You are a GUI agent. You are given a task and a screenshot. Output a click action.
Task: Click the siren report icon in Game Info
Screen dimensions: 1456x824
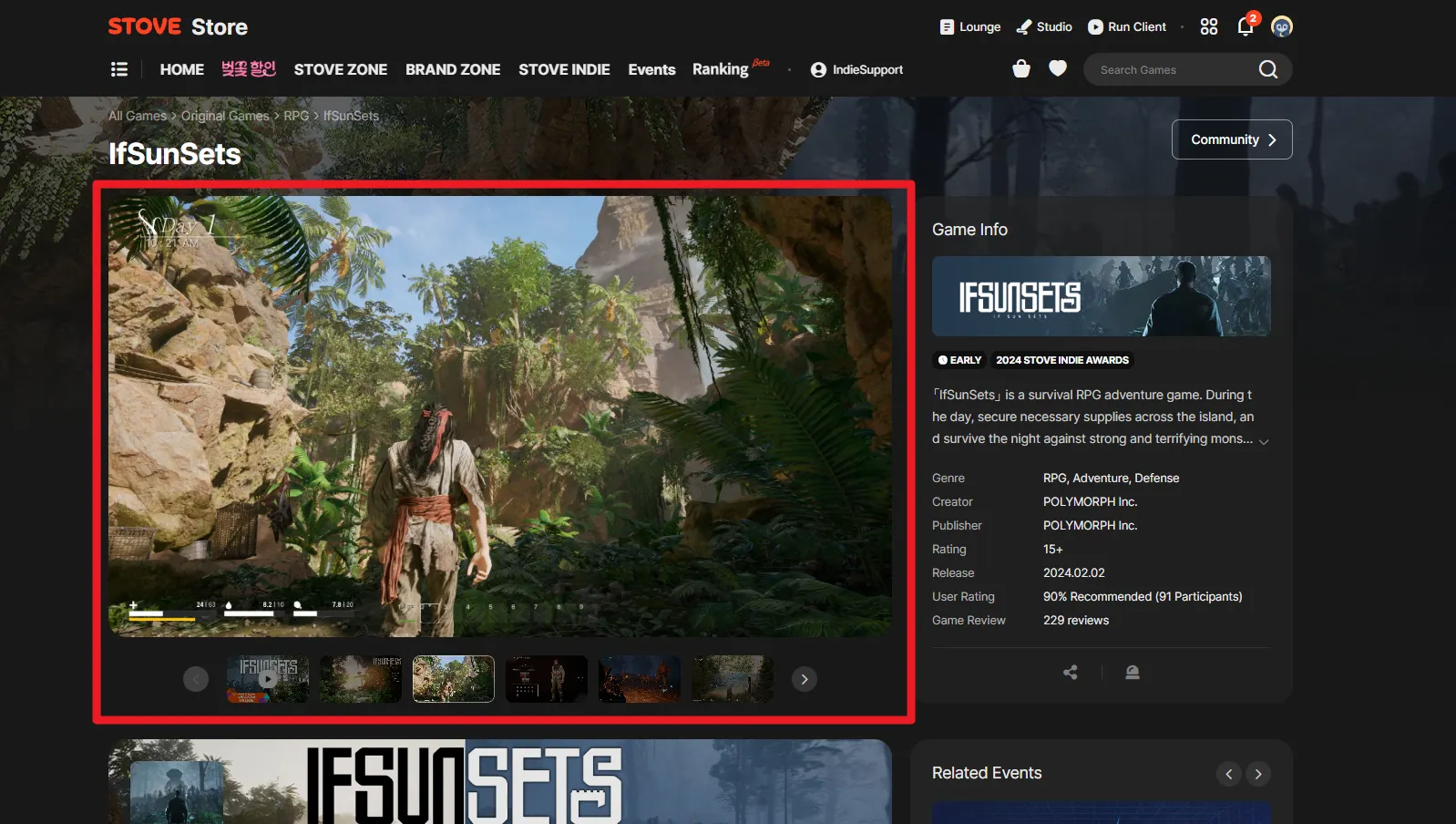(x=1133, y=673)
